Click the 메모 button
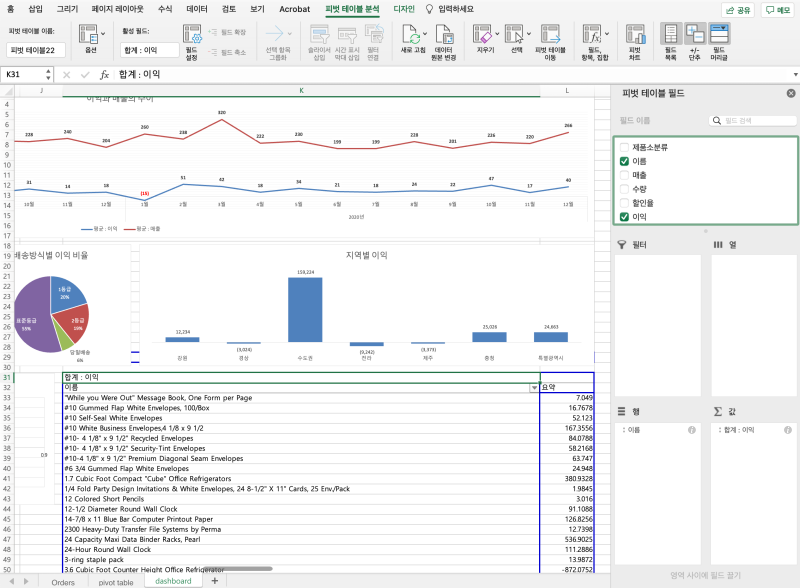 click(778, 10)
